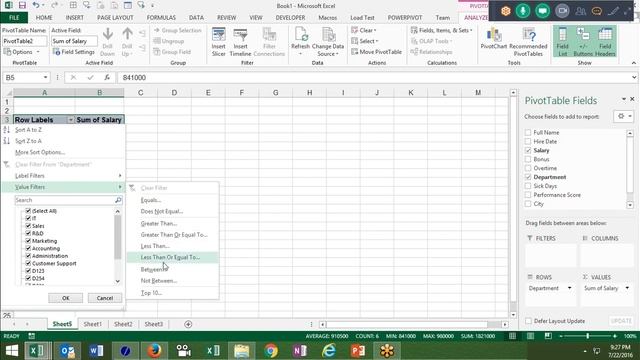
Task: Click the microphone icon in recording toolbar
Action: pyautogui.click(x=523, y=11)
